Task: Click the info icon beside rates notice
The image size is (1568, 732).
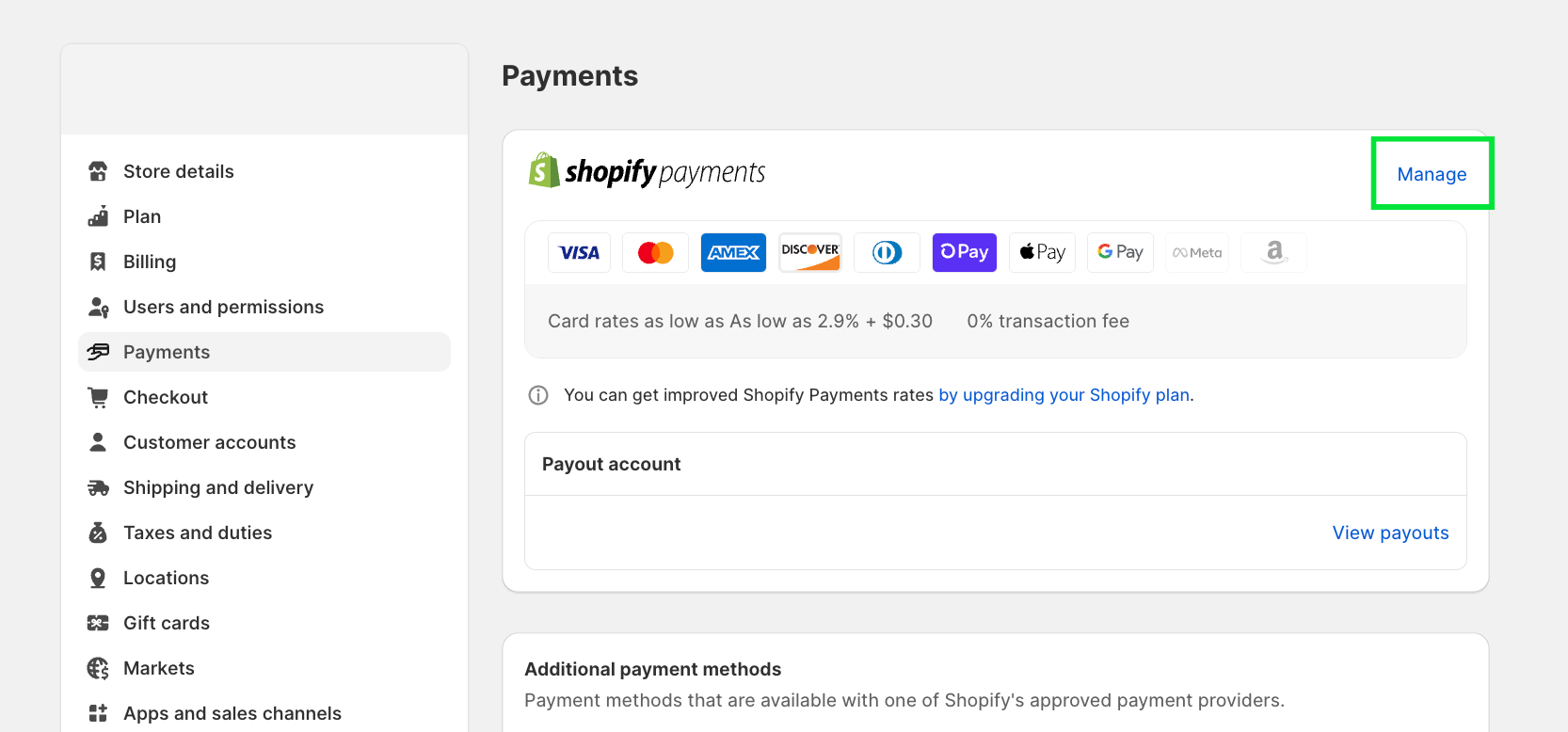Action: click(x=538, y=395)
